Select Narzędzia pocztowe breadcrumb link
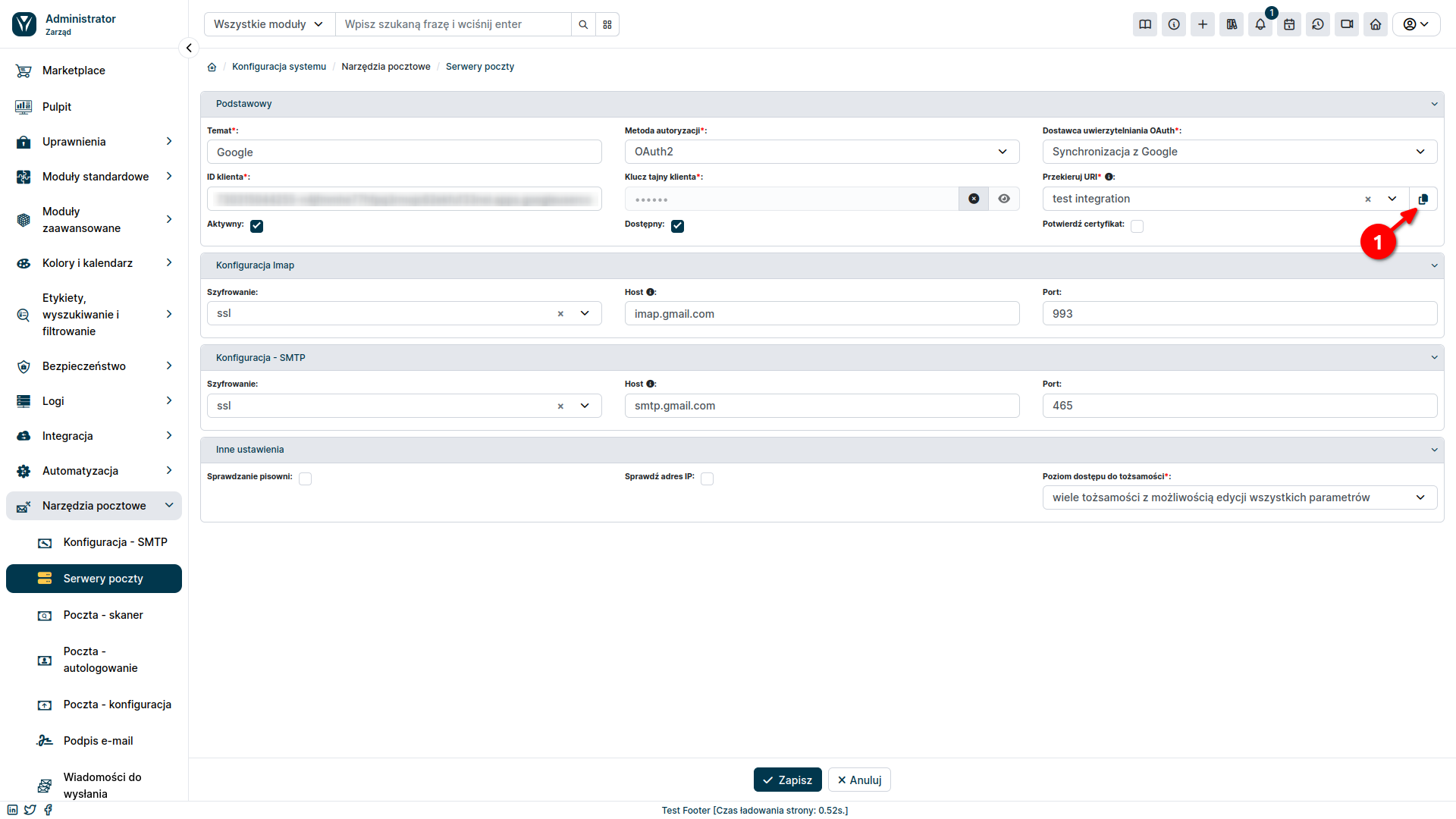Viewport: 1456px width, 819px height. [385, 66]
